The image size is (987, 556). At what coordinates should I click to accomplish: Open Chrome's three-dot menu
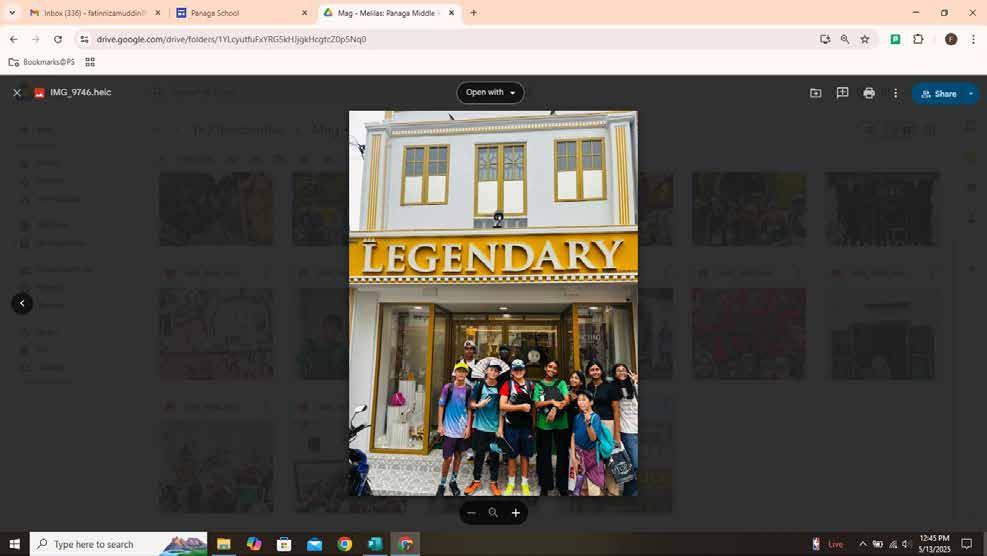(x=973, y=39)
